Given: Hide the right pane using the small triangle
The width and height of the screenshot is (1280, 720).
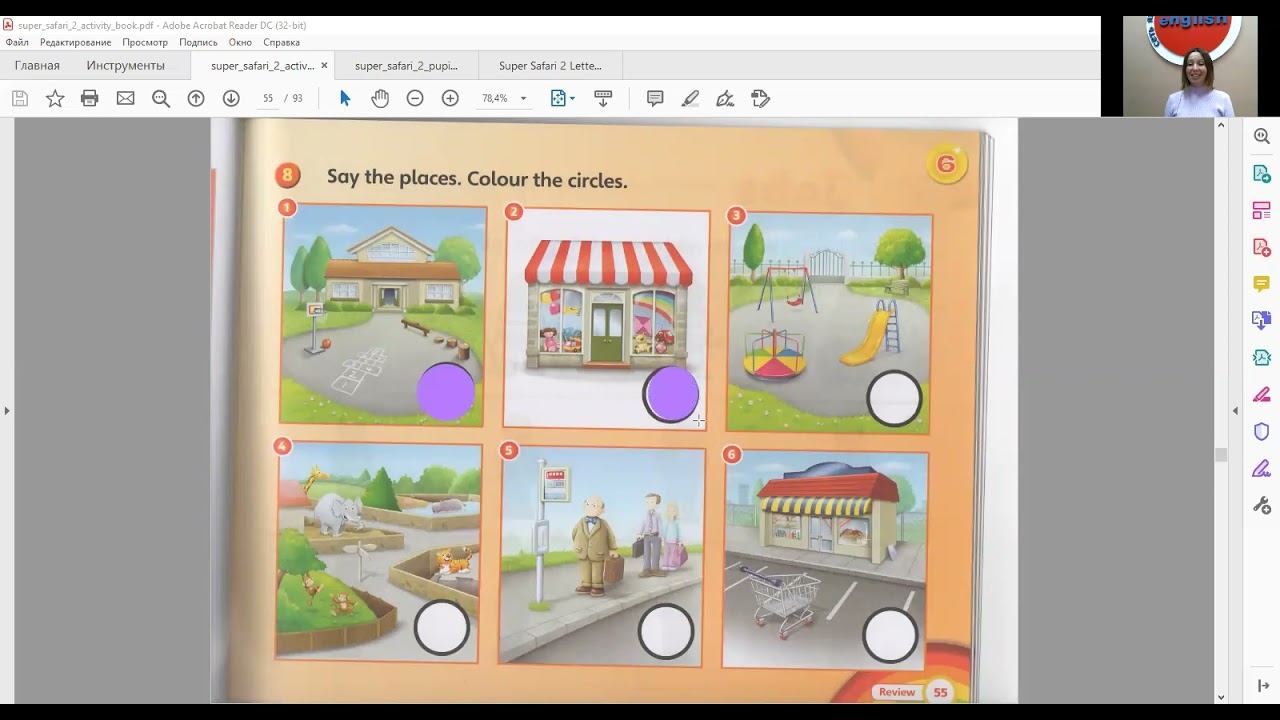Looking at the screenshot, I should pyautogui.click(x=1235, y=411).
